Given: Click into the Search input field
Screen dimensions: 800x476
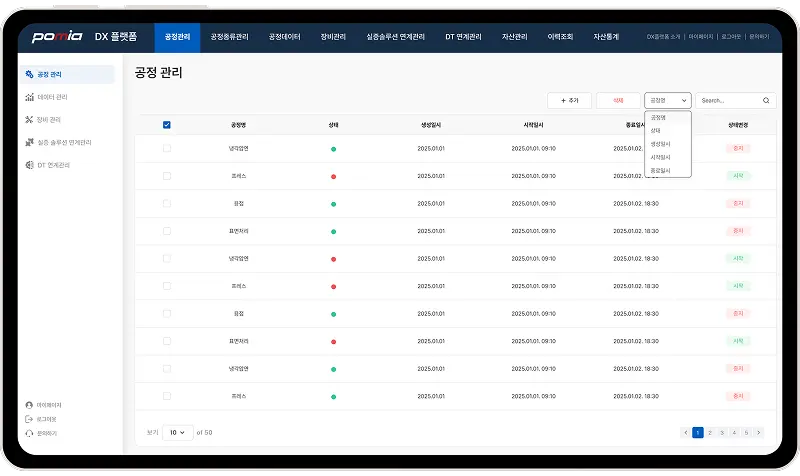Looking at the screenshot, I should 728,101.
